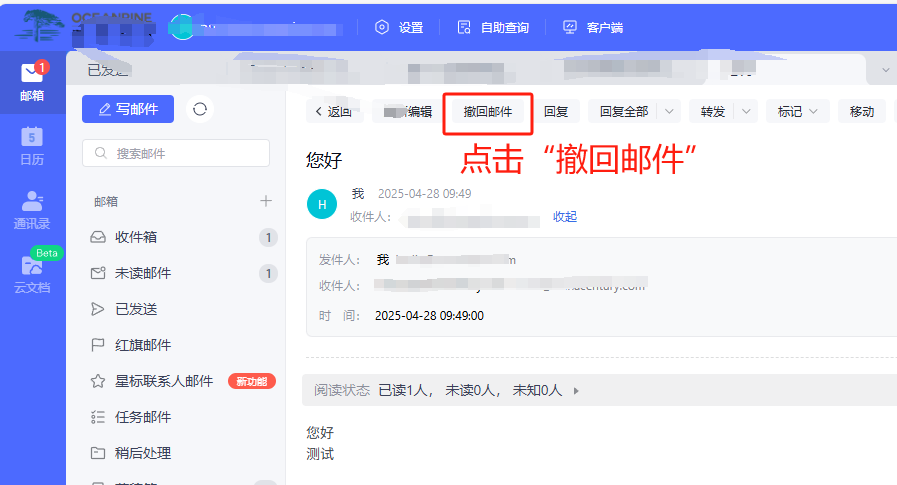
Task: Click the body text 测试
Action: (x=320, y=454)
